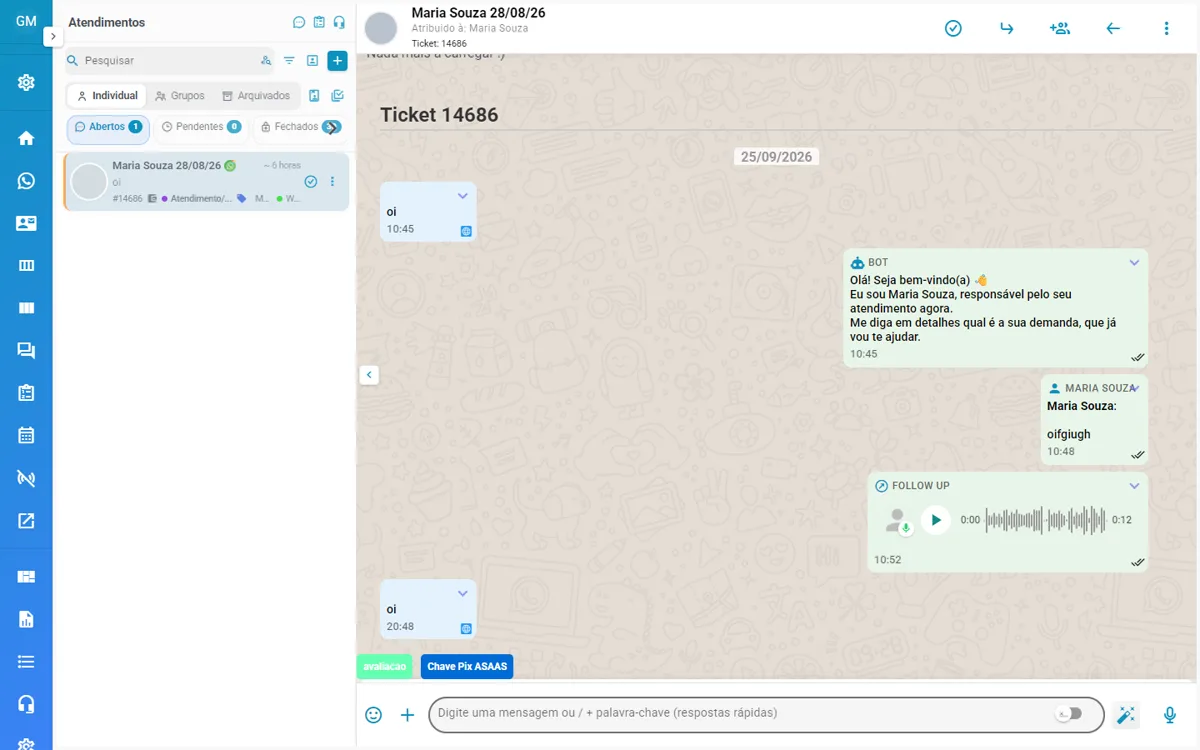
Task: Click the user search icon in search bar
Action: (x=266, y=61)
